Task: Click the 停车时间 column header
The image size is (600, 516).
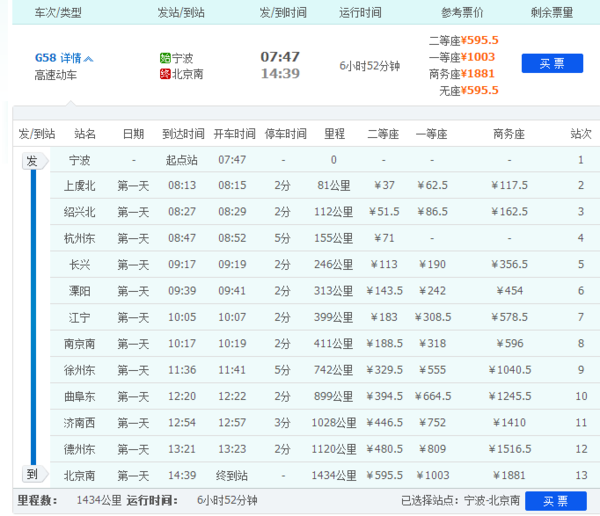Action: pyautogui.click(x=286, y=134)
